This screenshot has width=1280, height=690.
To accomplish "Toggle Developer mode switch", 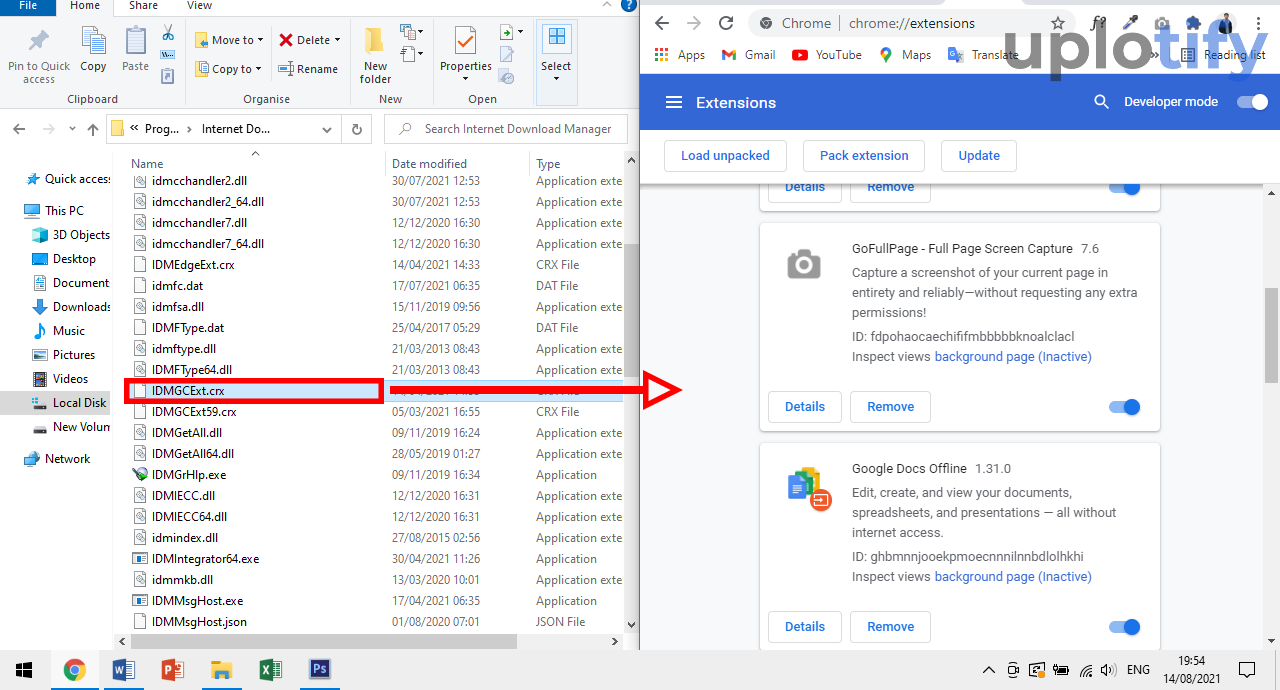I will point(1252,102).
